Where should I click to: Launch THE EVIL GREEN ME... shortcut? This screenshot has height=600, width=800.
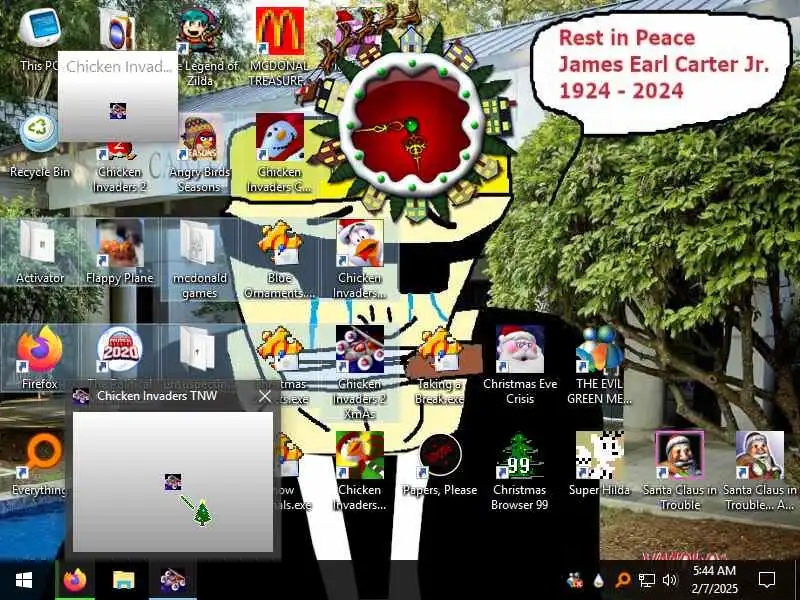pos(599,365)
